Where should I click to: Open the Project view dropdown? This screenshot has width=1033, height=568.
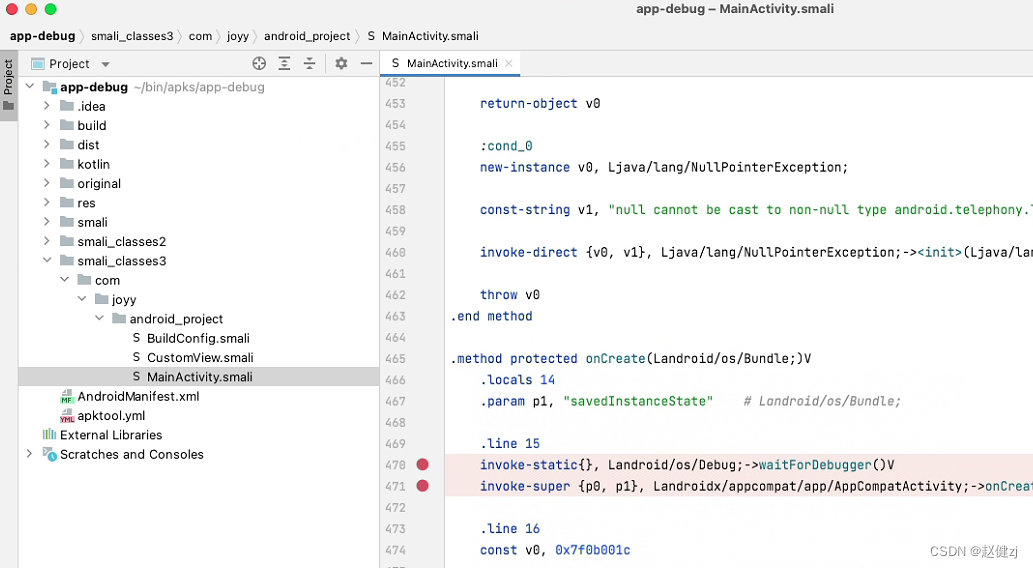105,64
